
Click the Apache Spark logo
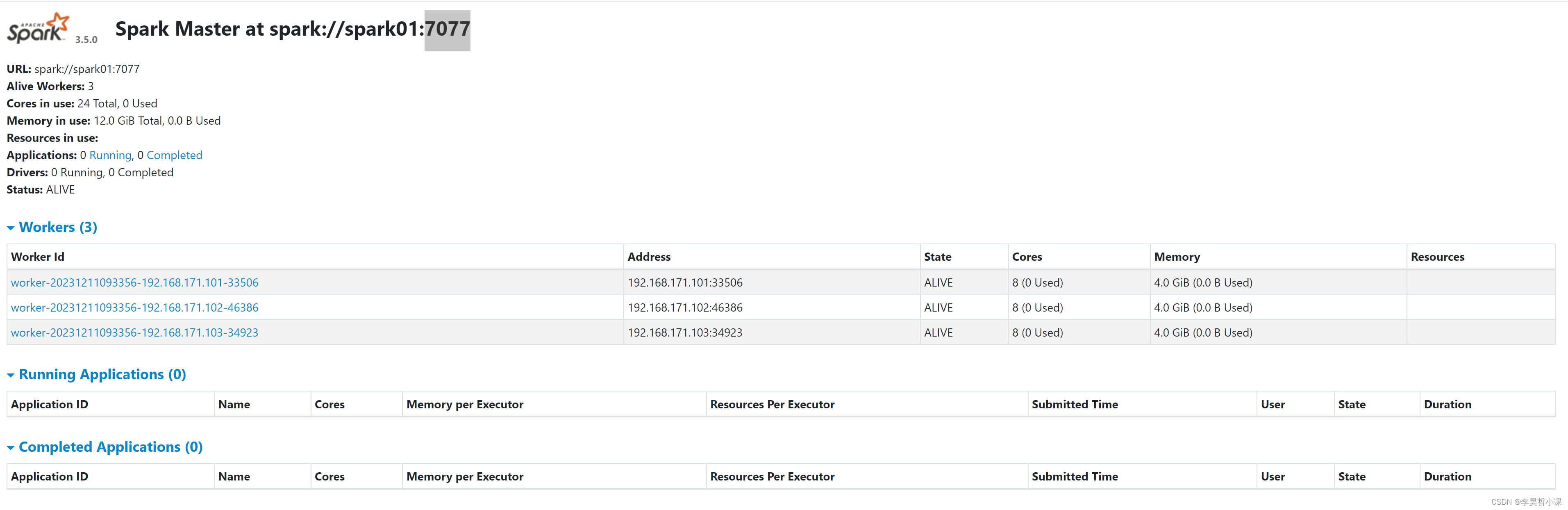coord(38,29)
